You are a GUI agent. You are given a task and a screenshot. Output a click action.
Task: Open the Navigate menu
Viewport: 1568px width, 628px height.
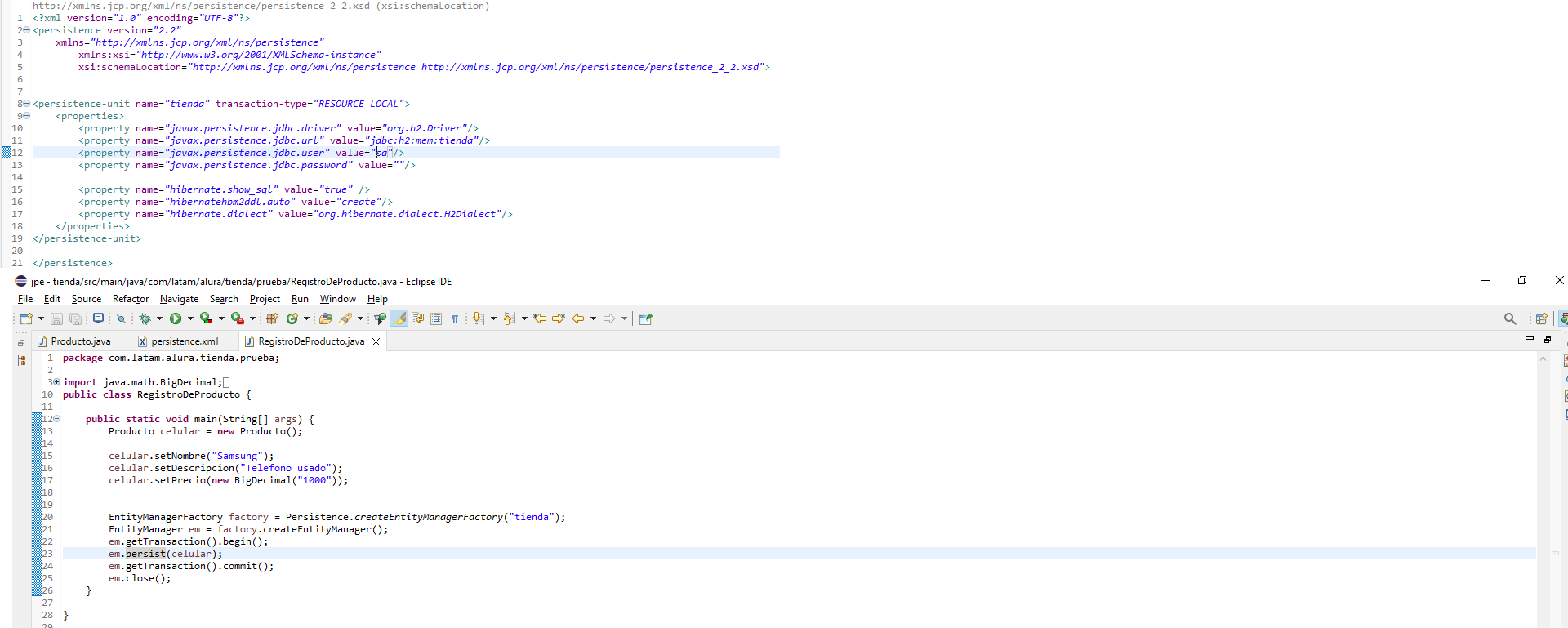(x=180, y=299)
